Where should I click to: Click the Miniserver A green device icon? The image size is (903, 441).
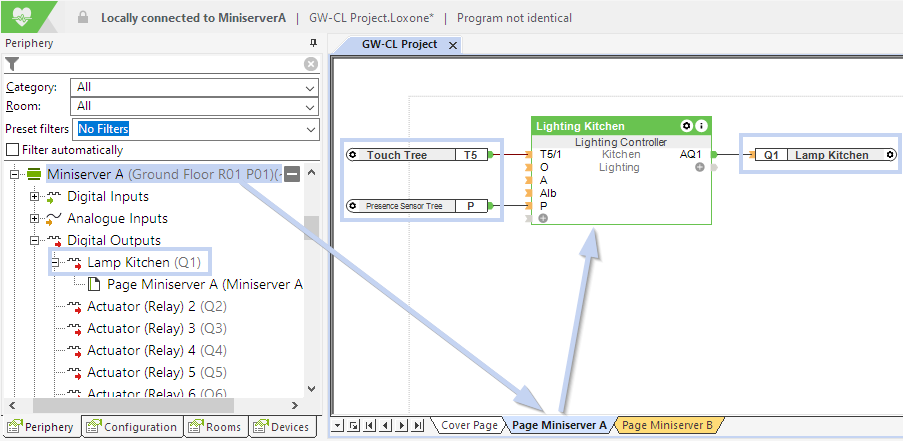(34, 174)
